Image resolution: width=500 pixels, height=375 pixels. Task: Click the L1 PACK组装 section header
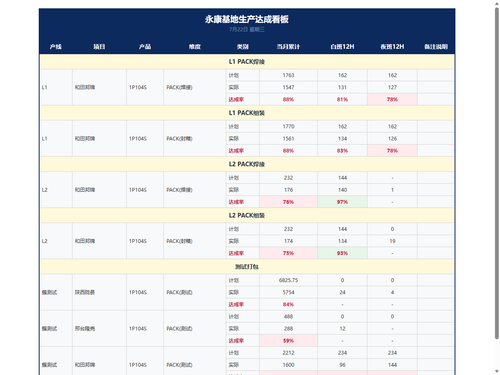click(247, 113)
